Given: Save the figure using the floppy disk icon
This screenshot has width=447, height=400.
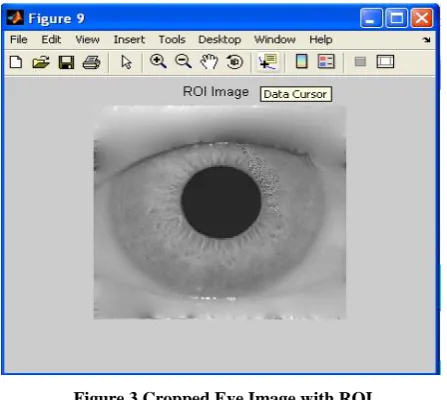Looking at the screenshot, I should tap(66, 62).
